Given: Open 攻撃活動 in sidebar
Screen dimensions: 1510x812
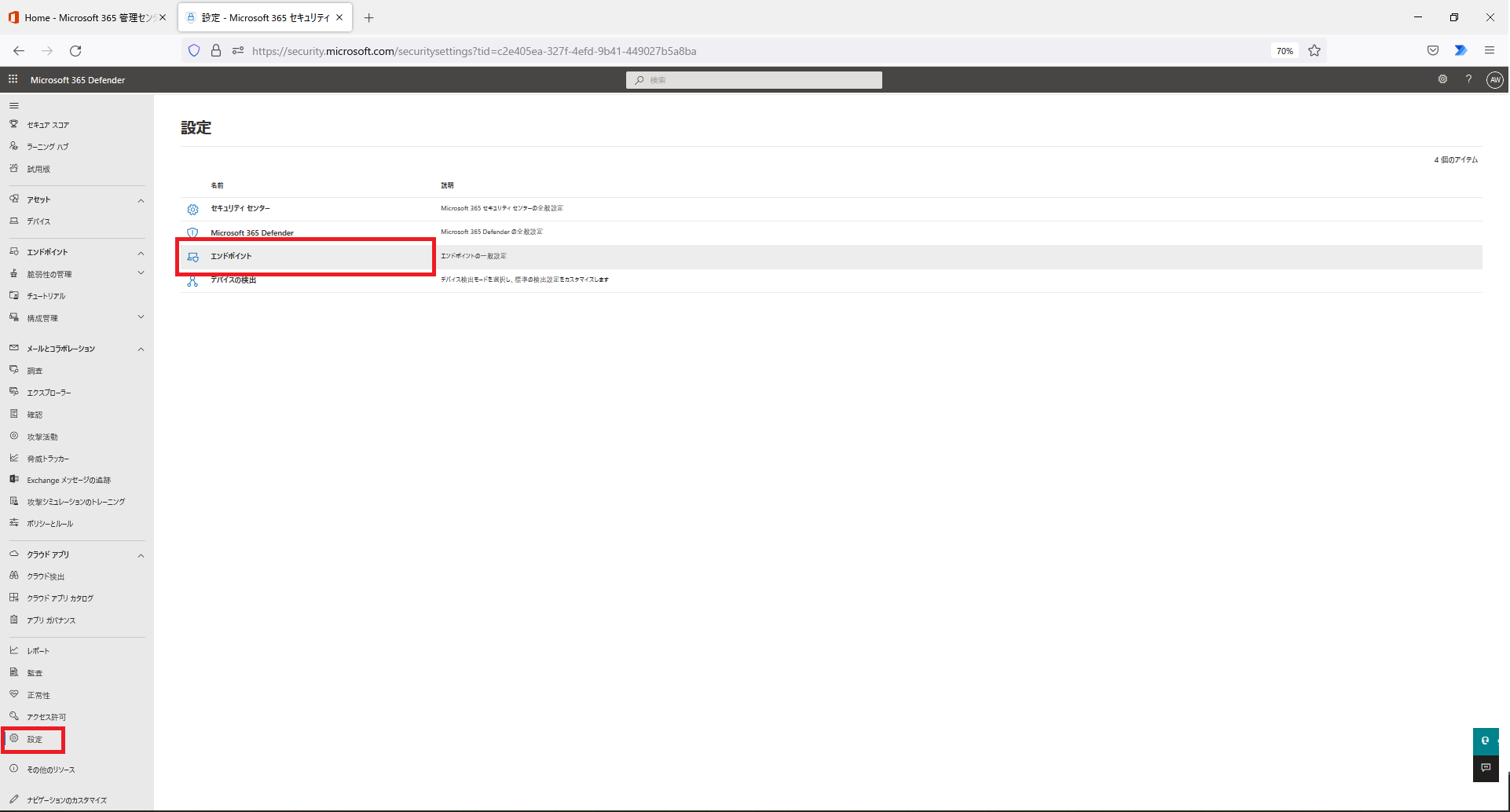Looking at the screenshot, I should [42, 437].
